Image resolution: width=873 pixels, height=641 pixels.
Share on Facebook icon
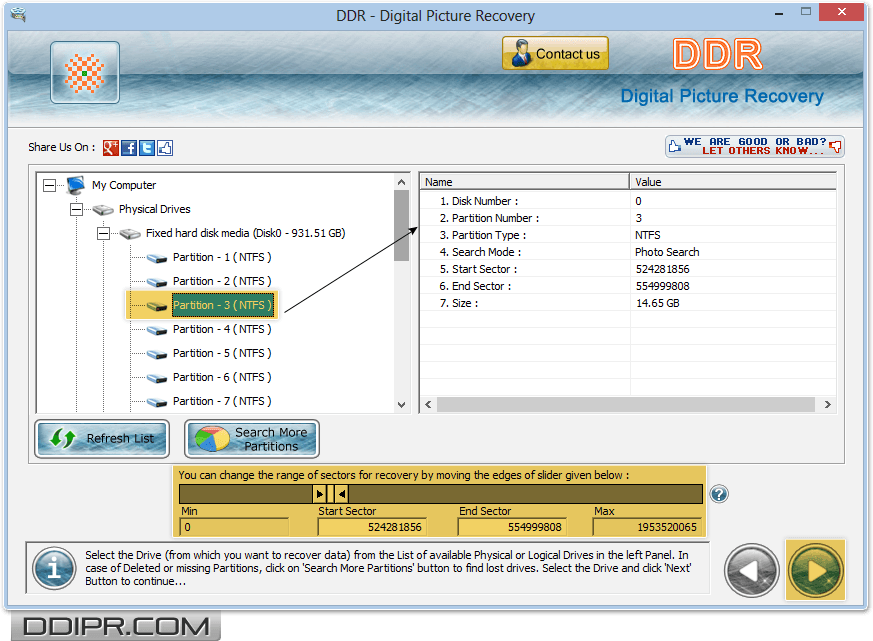[129, 148]
